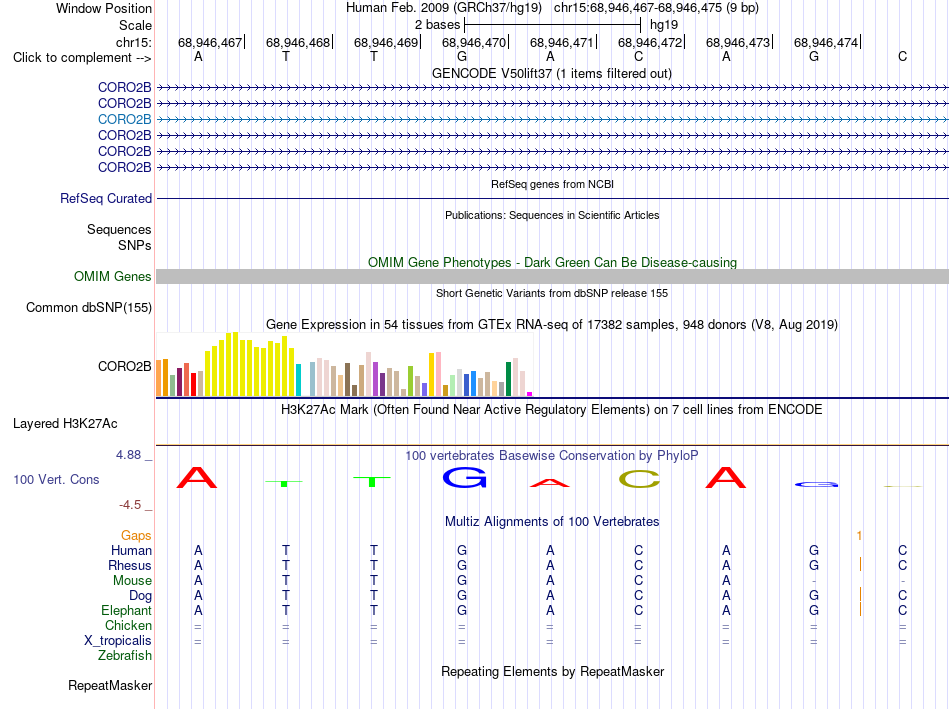Viewport: 950px width, 709px height.
Task: Click the gray OMIM Genes track bar
Action: click(x=552, y=276)
